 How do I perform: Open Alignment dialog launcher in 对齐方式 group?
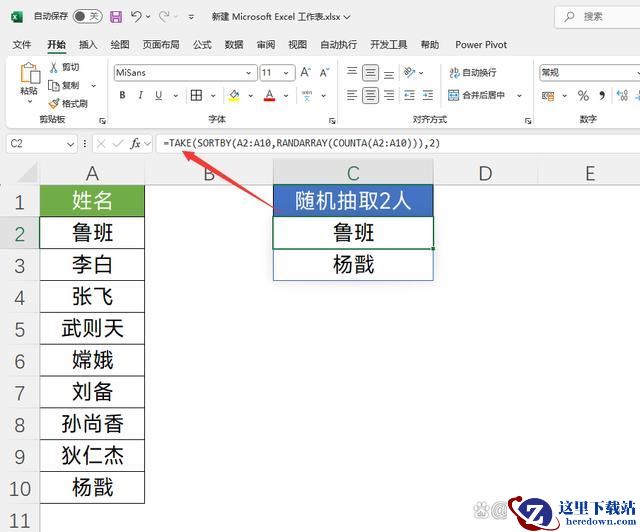pos(528,121)
